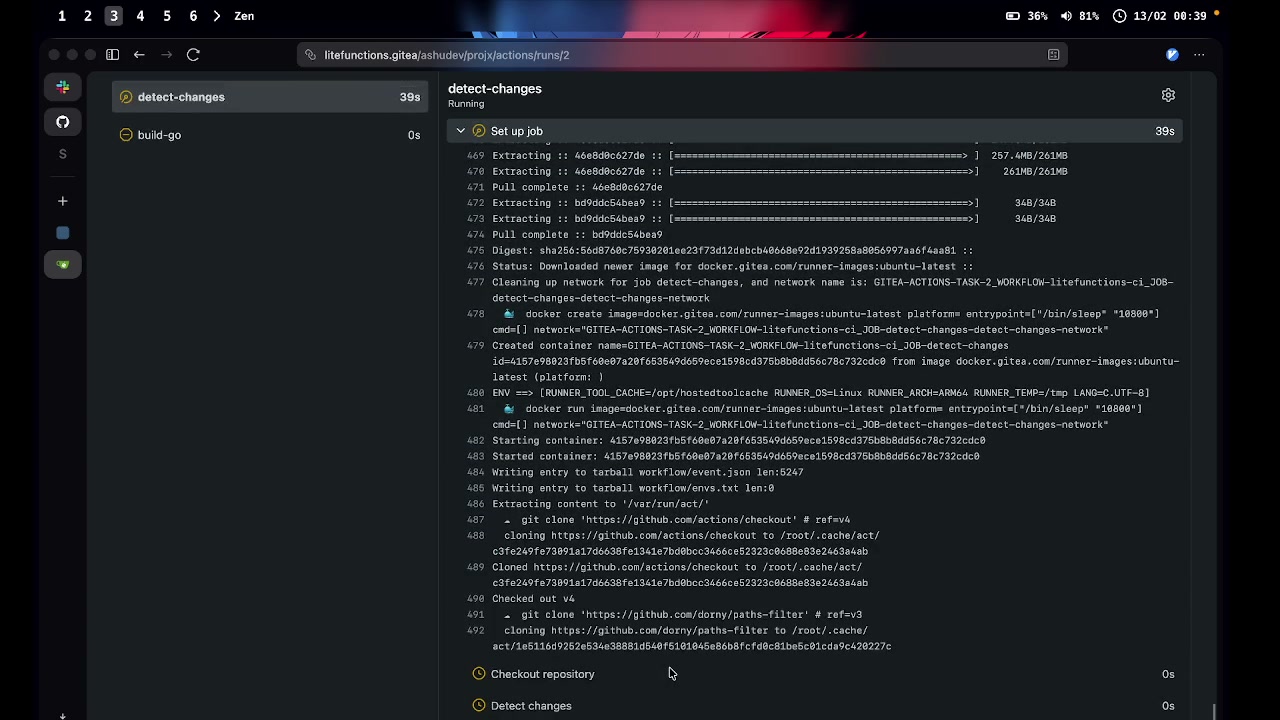
Task: Switch to workspace 1
Action: pyautogui.click(x=62, y=16)
